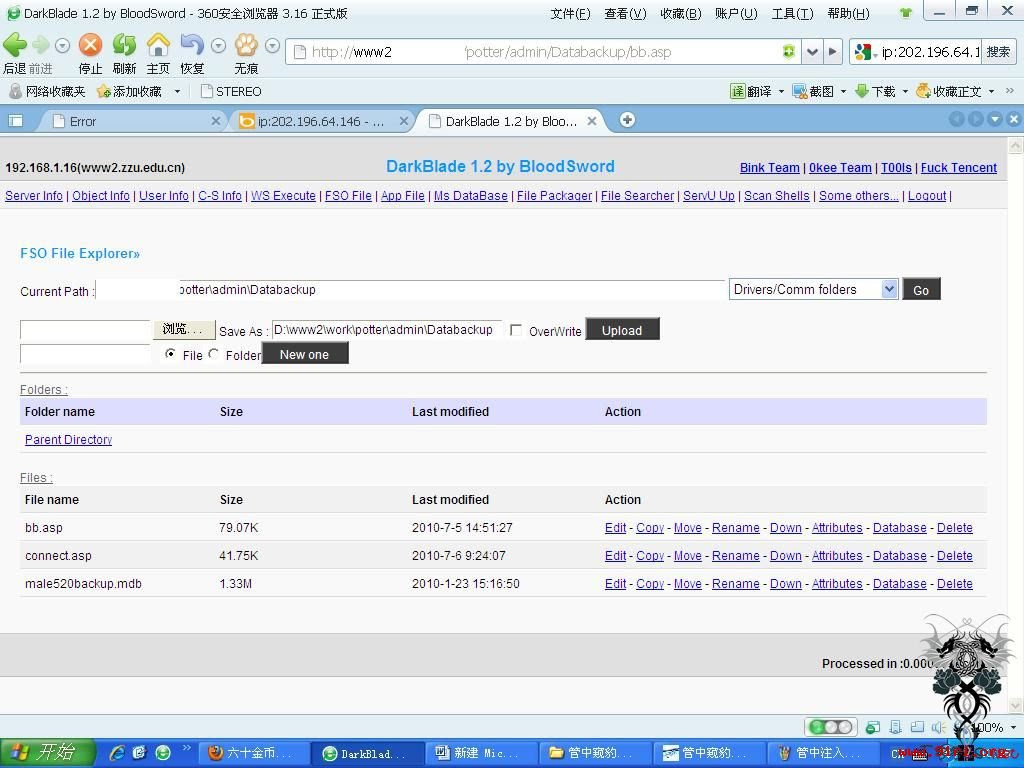Click Edit link for bb.asp
1024x768 pixels.
click(615, 528)
